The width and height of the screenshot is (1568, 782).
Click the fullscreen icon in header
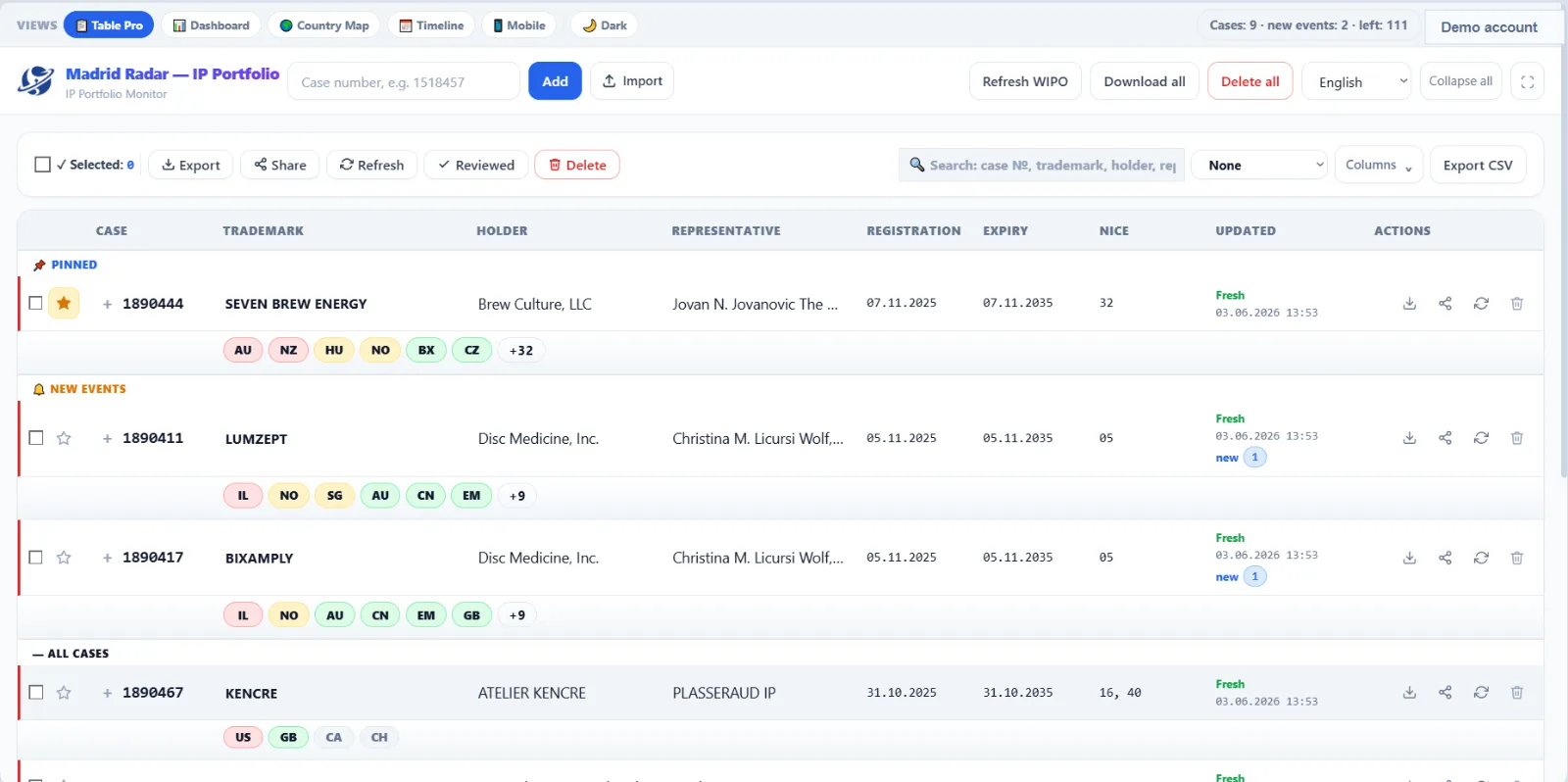1527,81
